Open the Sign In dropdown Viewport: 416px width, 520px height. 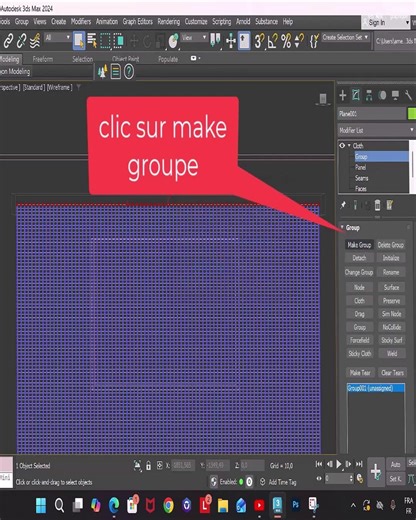(385, 23)
